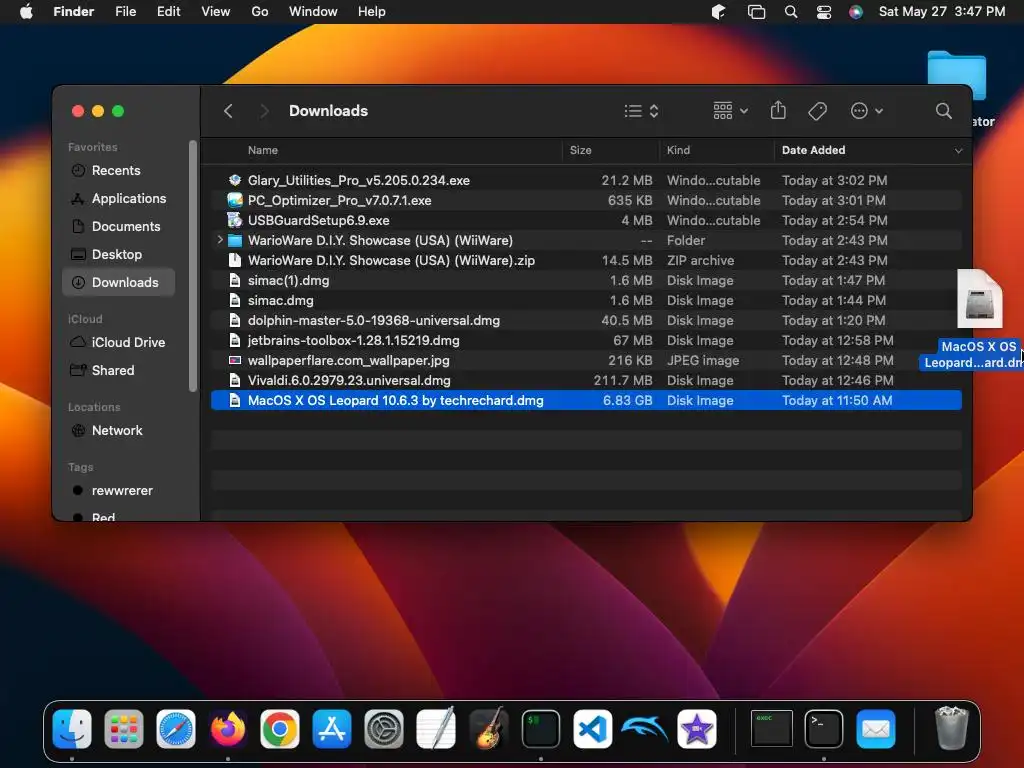The width and height of the screenshot is (1024, 768).
Task: Select Network under Locations
Action: (118, 430)
